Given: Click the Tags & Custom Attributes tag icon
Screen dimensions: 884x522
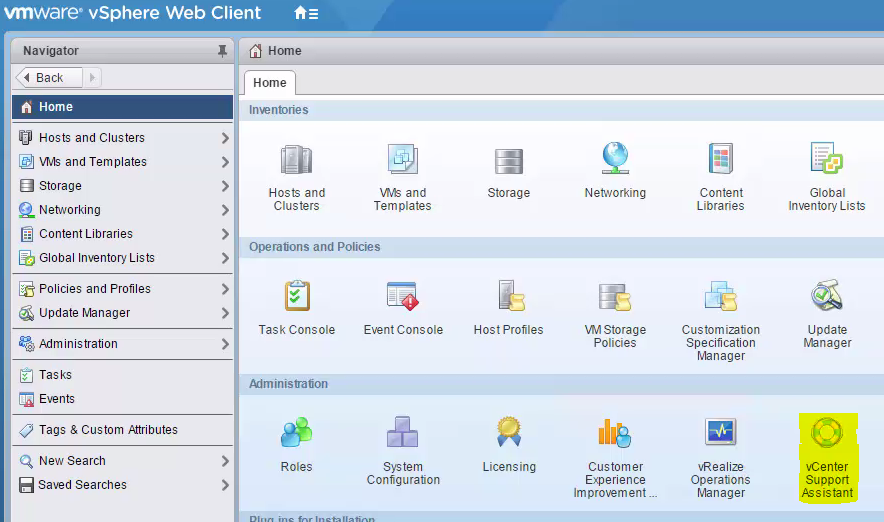Looking at the screenshot, I should (x=26, y=430).
